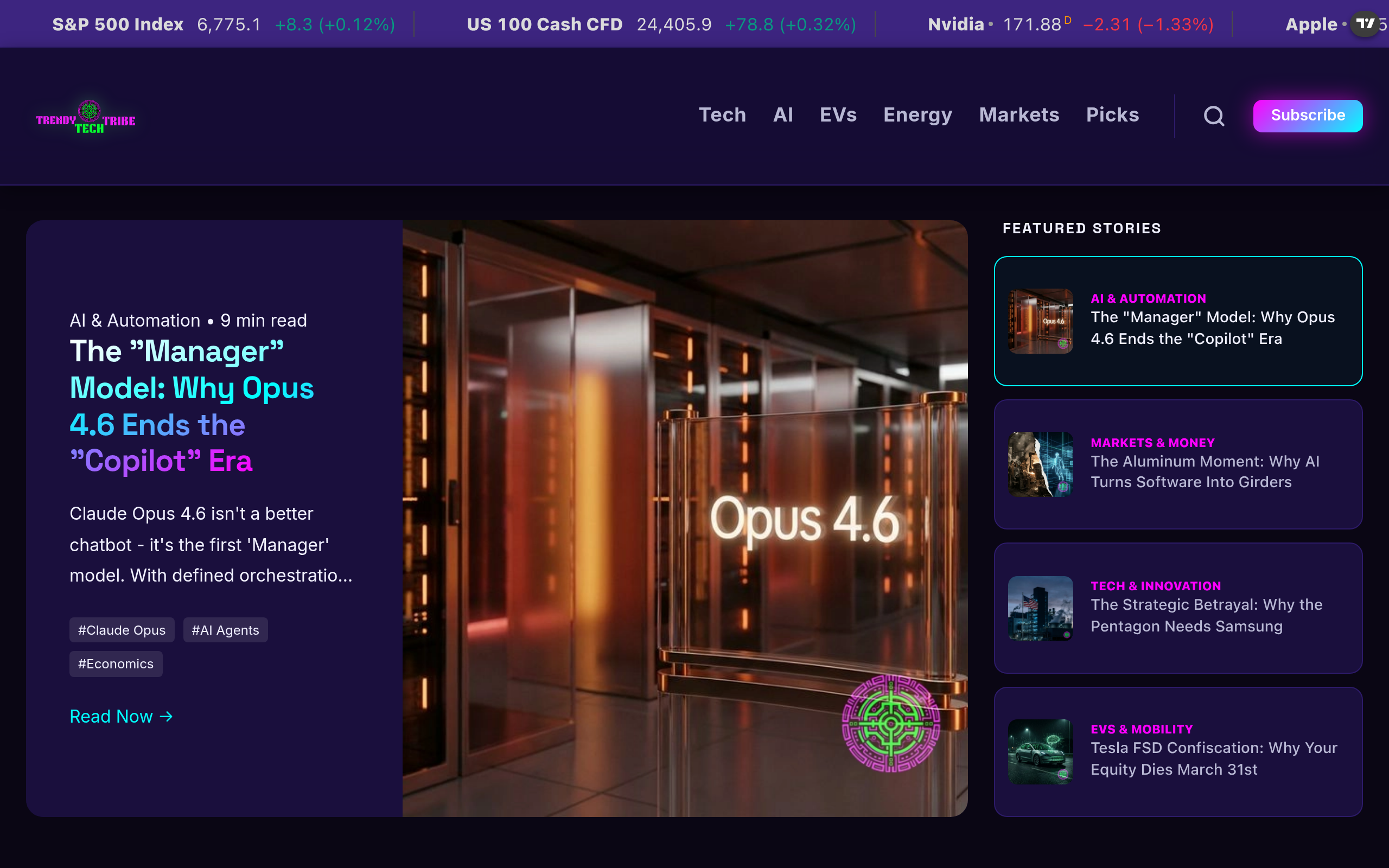1389x868 pixels.
Task: Go to the Picks section
Action: (1112, 115)
